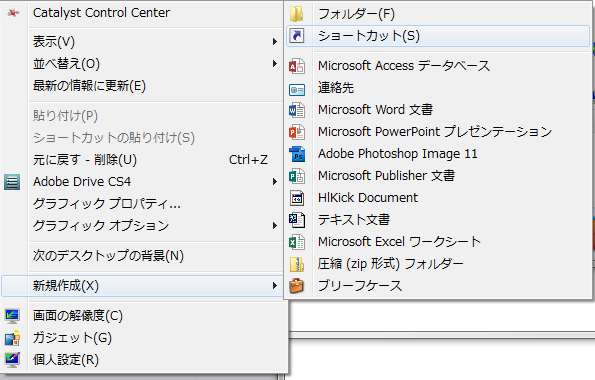Screen dimensions: 595x380
Task: Open 画面の解像度(C) settings
Action: 144,316
